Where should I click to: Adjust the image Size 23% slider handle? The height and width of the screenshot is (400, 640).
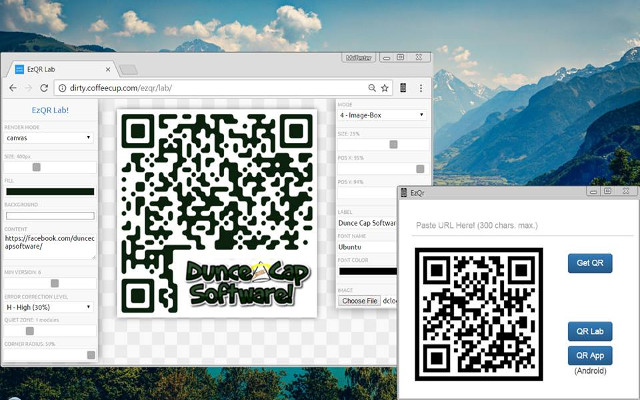pyautogui.click(x=393, y=144)
